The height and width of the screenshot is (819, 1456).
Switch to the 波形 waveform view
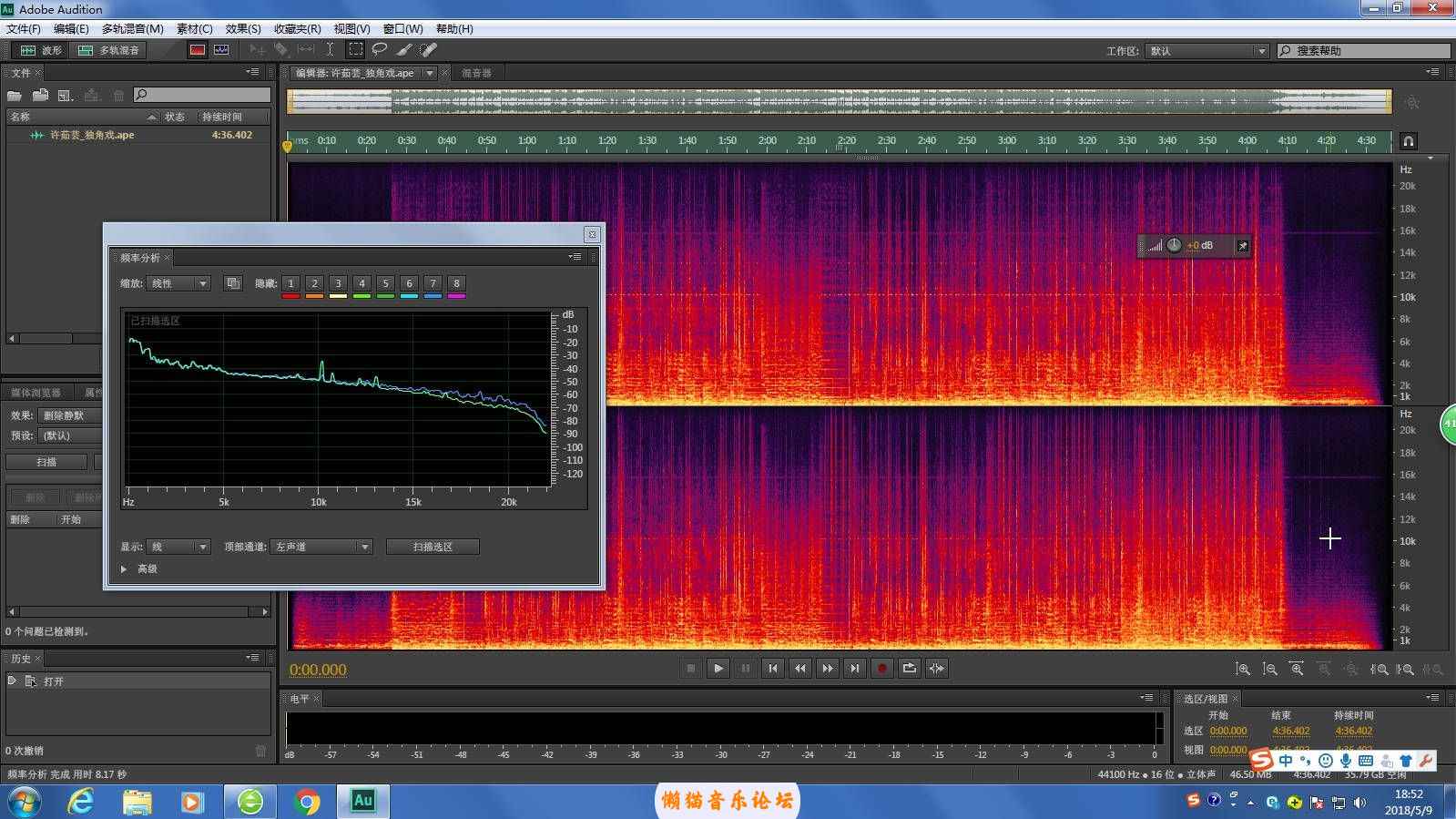tap(41, 50)
